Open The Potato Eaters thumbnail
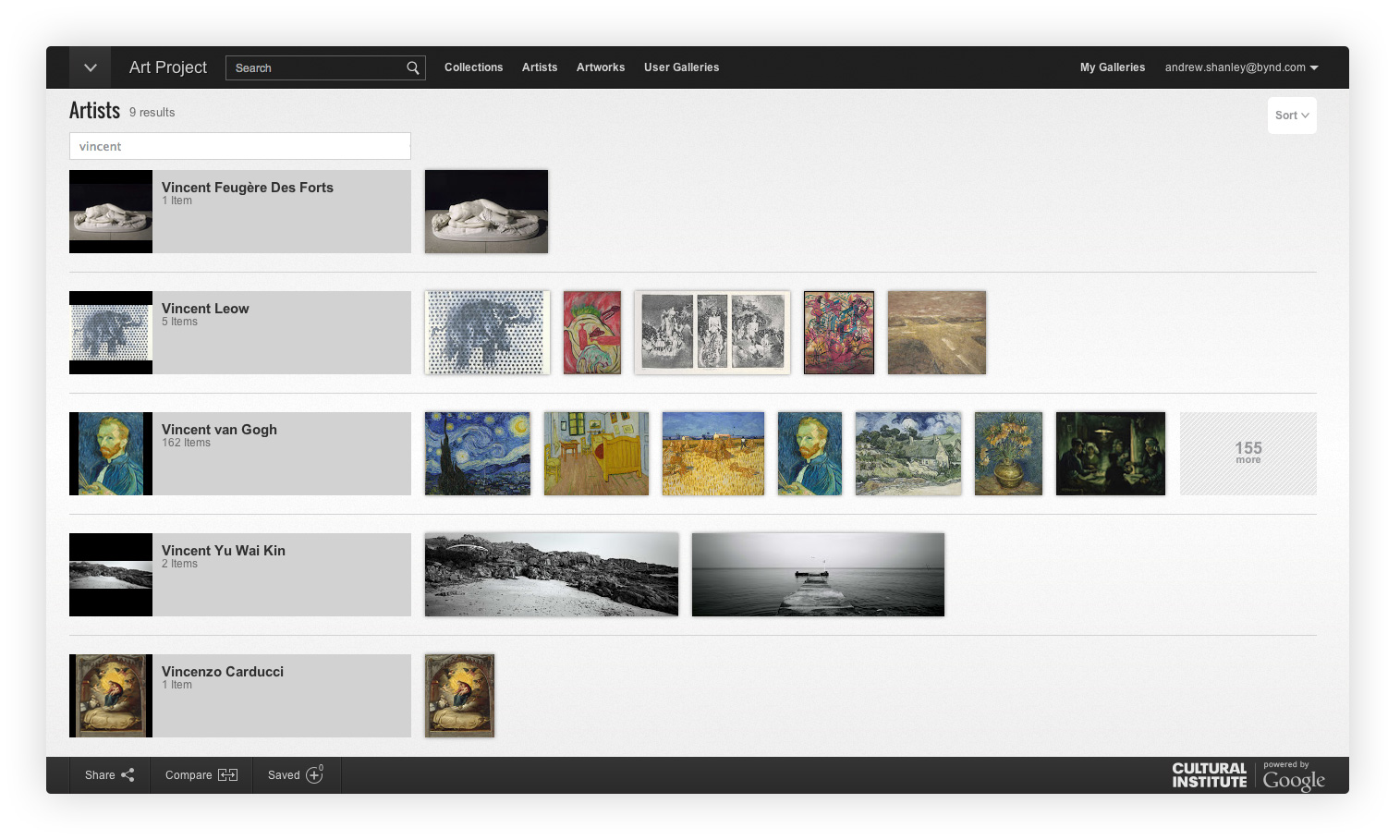This screenshot has height=840, width=1400. click(1111, 454)
